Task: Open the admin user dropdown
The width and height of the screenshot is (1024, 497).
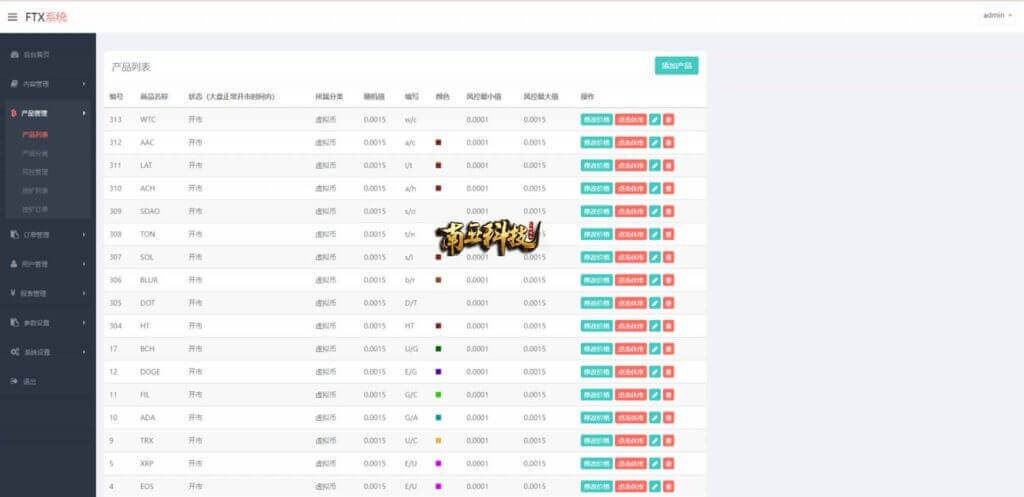Action: (996, 15)
